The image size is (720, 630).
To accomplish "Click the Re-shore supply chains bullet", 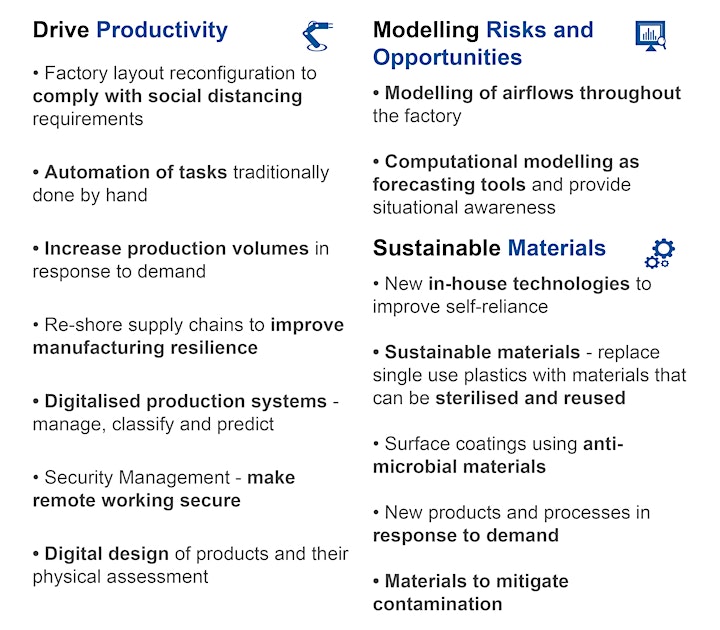I will [188, 336].
